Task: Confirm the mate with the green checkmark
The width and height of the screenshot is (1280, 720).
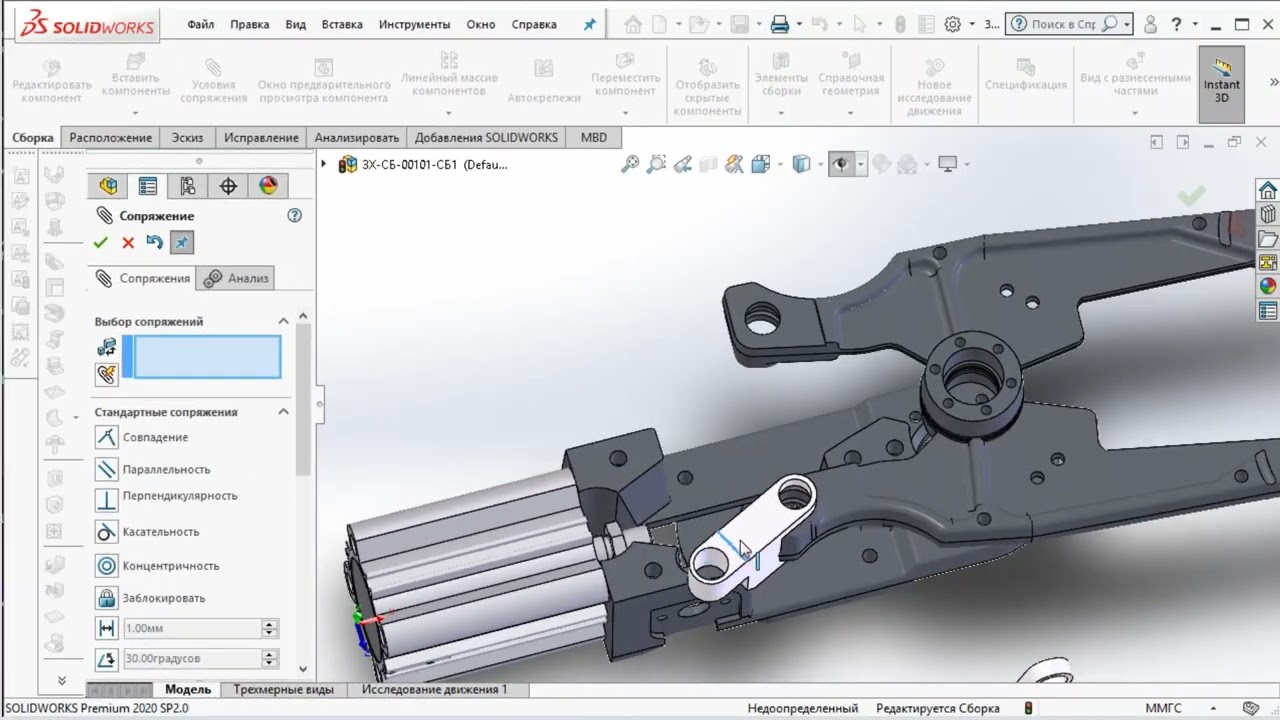Action: click(100, 242)
